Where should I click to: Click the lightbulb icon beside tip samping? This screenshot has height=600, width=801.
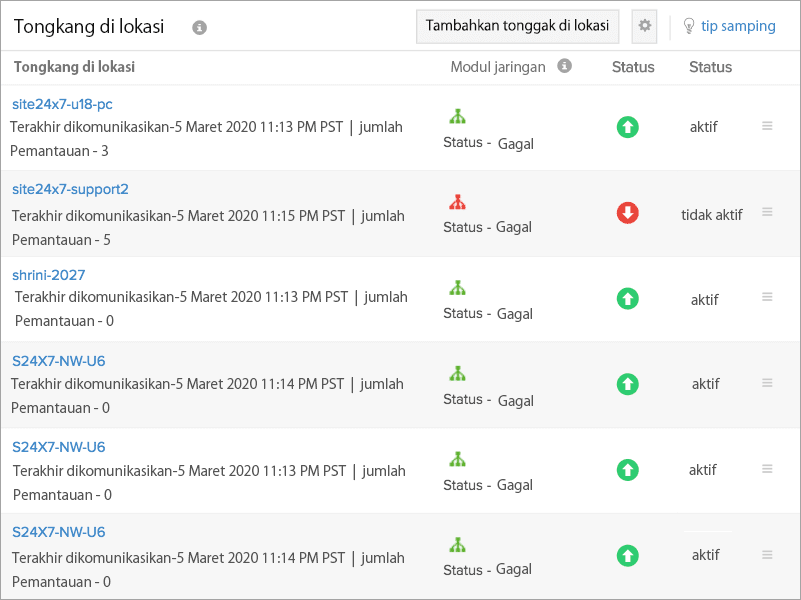tap(689, 26)
